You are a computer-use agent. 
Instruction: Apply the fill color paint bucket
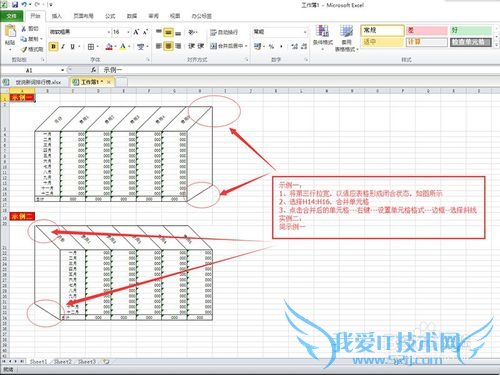109,47
